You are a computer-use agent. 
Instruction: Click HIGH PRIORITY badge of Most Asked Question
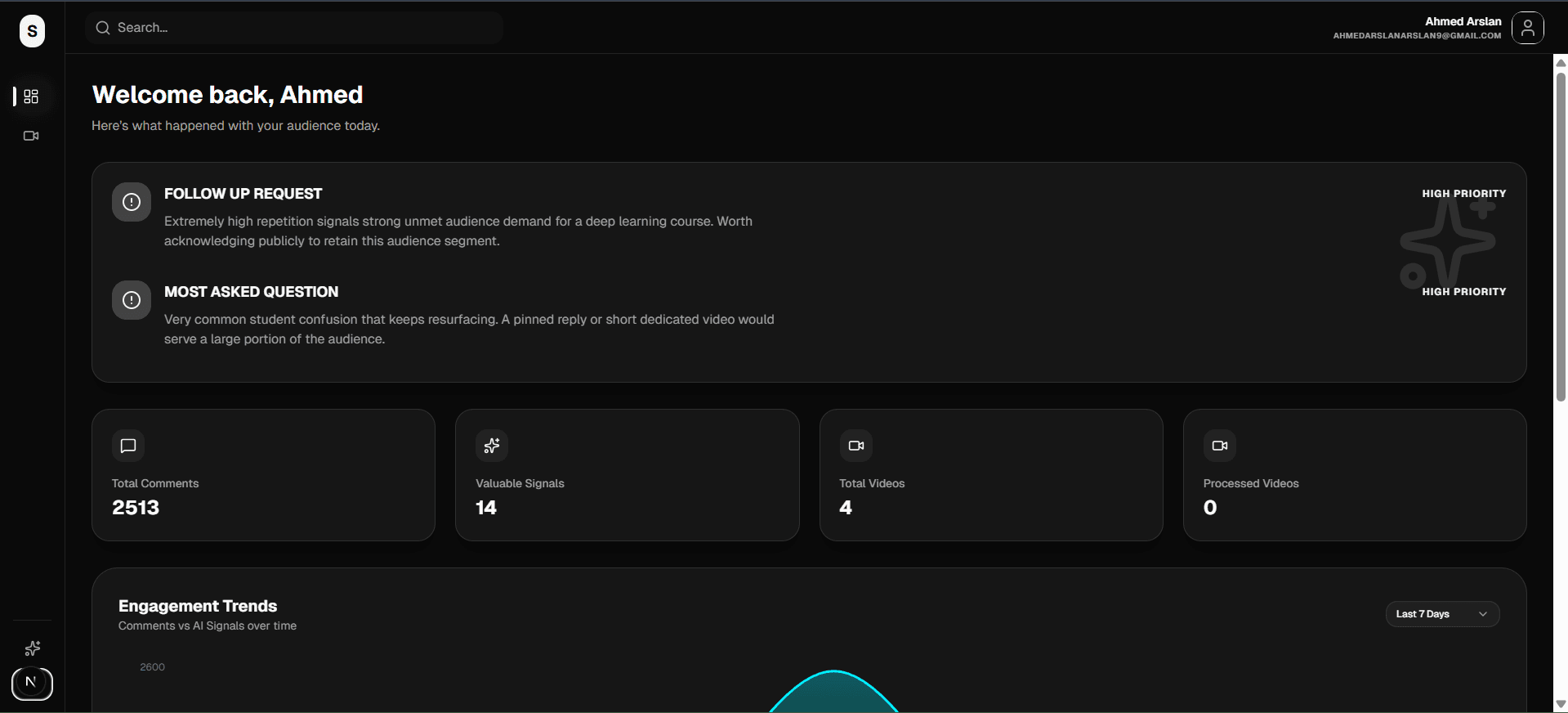1463,292
